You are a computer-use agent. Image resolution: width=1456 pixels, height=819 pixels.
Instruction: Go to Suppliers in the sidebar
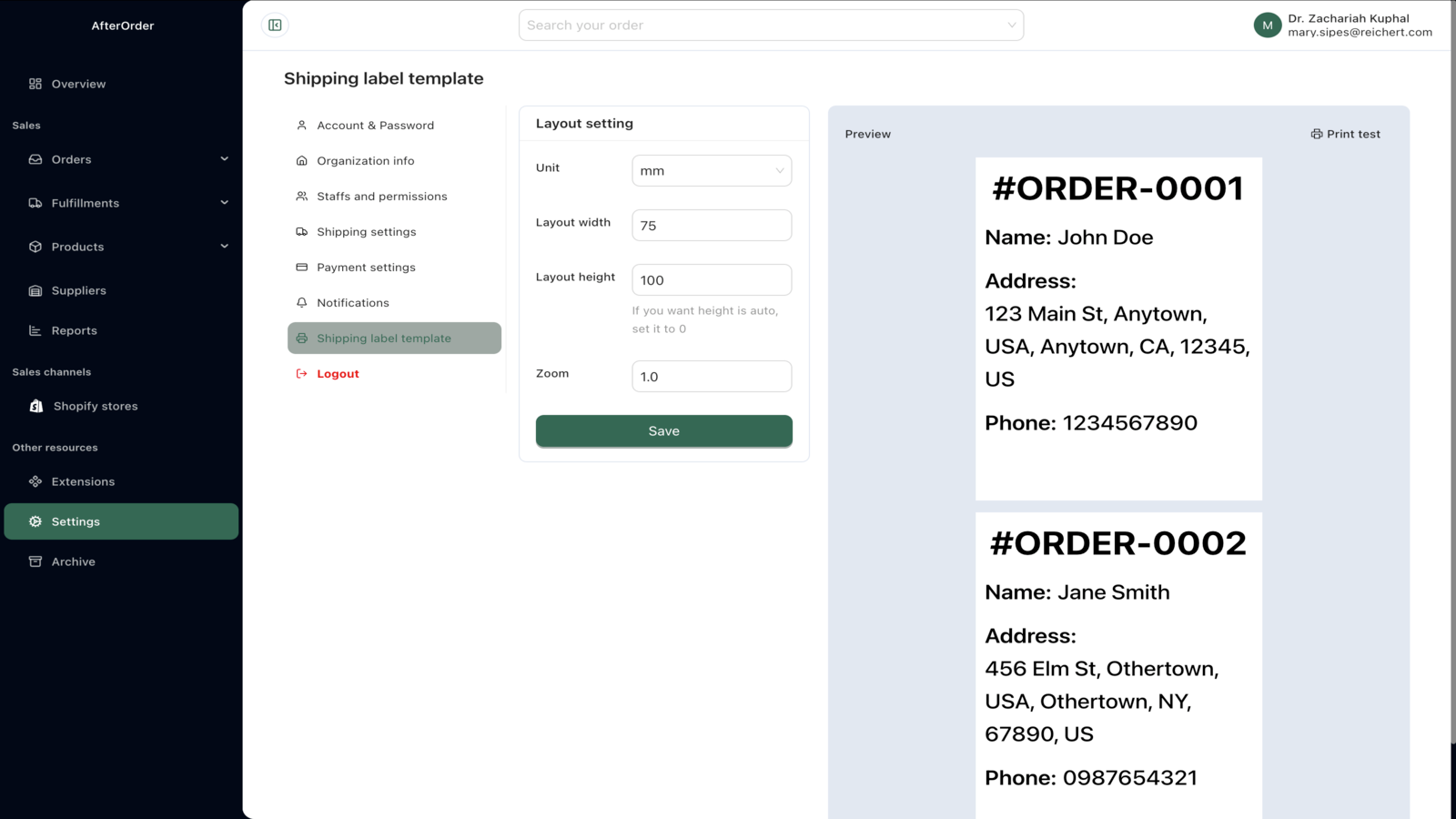[x=121, y=290]
